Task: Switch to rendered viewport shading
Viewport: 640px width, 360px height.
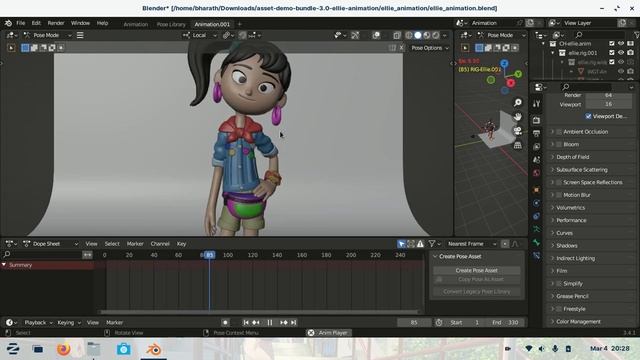Action: [436, 36]
